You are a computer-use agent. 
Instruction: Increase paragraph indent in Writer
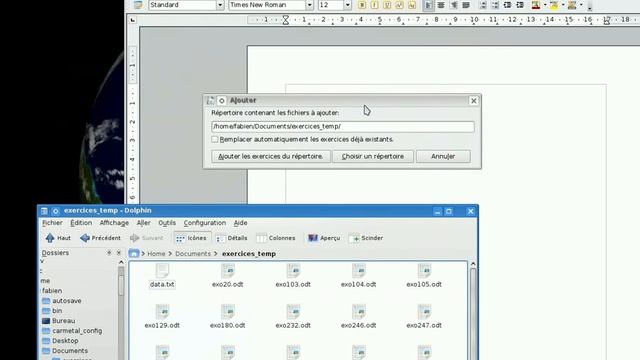520,5
